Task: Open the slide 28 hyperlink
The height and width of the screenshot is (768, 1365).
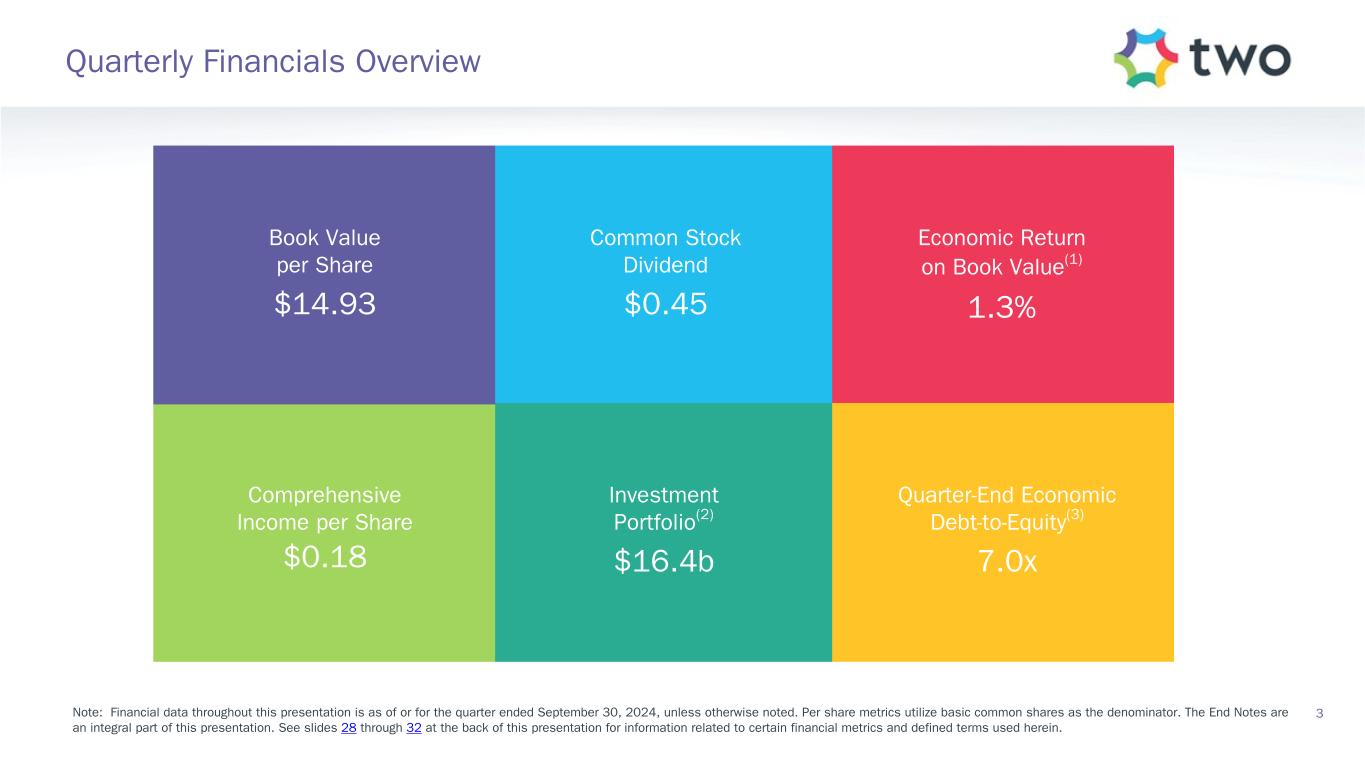Action: [349, 728]
